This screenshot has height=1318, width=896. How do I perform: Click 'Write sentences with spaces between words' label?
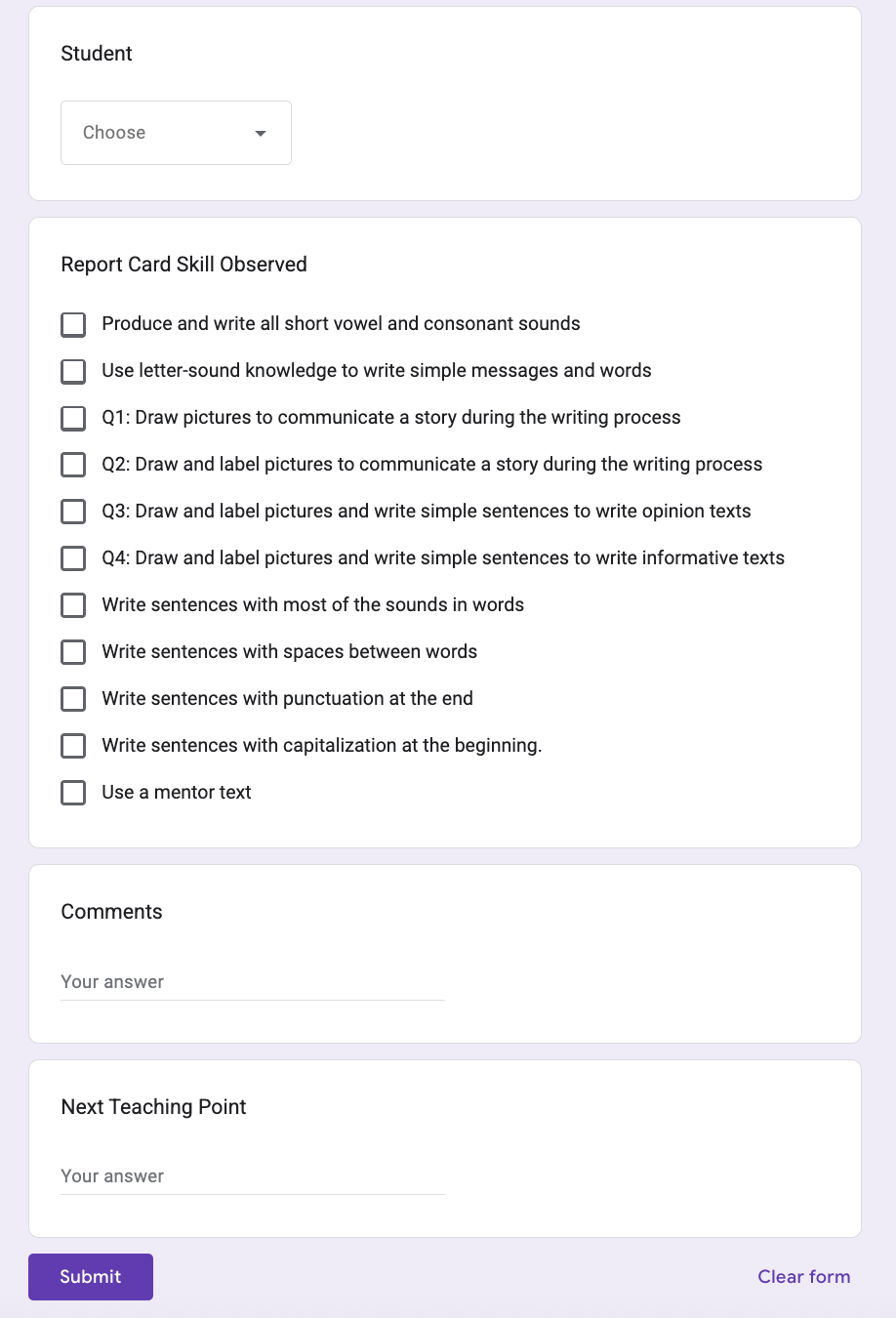(289, 652)
